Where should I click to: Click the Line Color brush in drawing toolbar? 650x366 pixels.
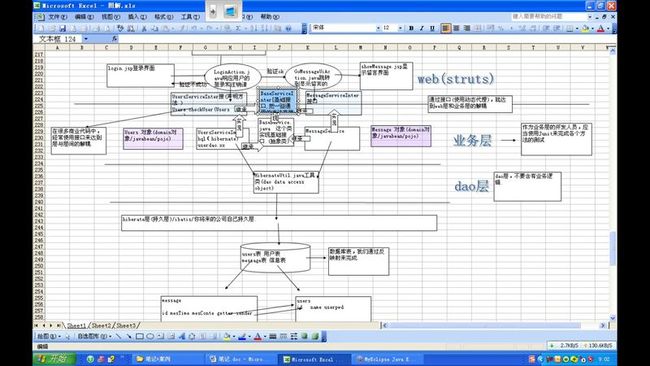click(x=243, y=336)
